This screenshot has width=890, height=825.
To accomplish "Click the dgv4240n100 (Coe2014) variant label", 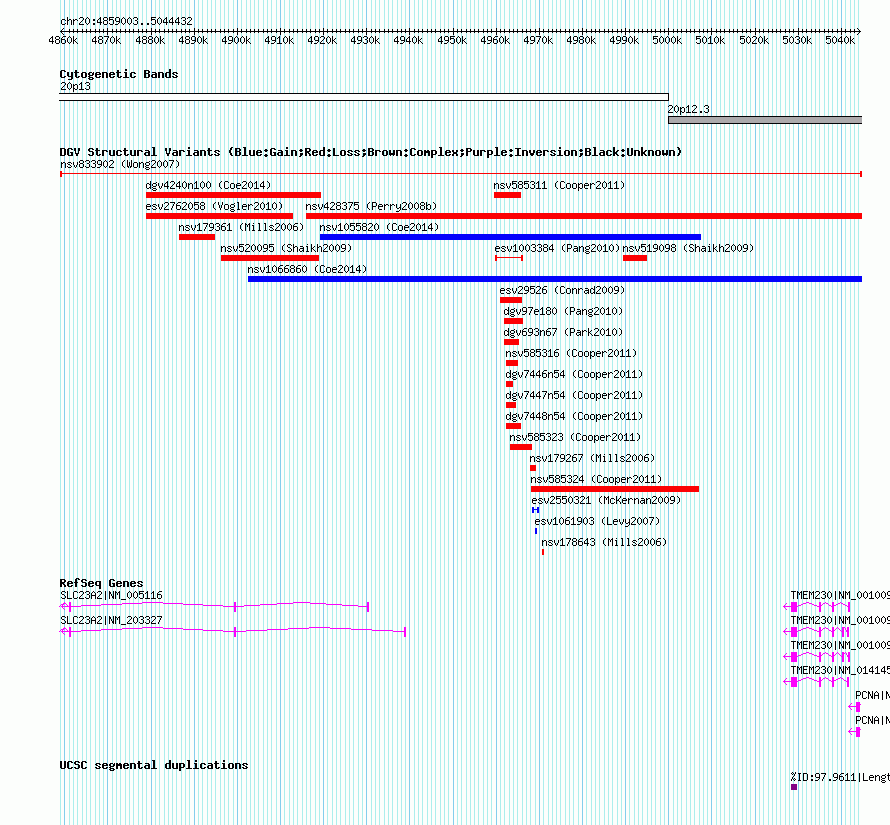I will 208,186.
